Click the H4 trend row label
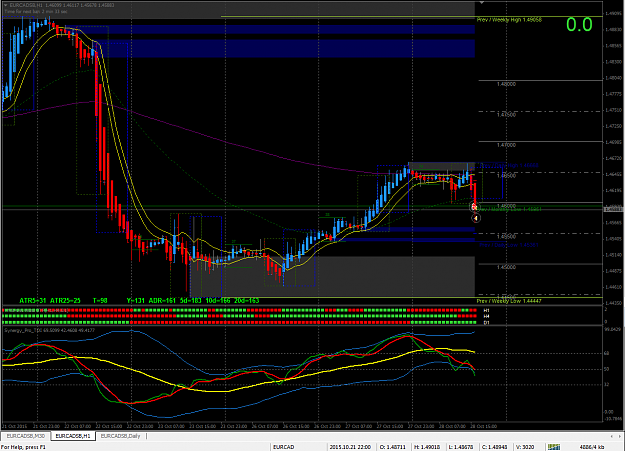This screenshot has height=451, width=625. (486, 316)
